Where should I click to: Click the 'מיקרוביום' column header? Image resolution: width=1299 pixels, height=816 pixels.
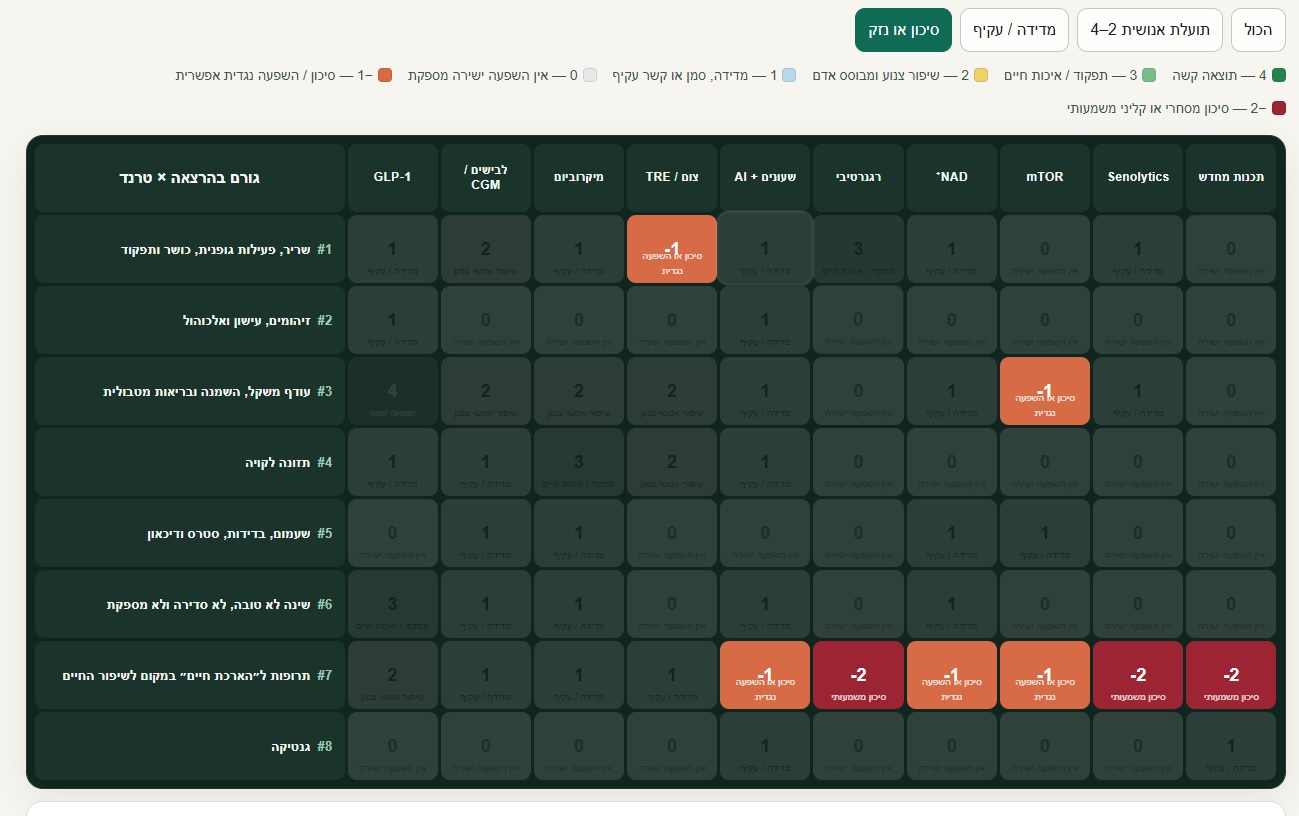tap(579, 177)
